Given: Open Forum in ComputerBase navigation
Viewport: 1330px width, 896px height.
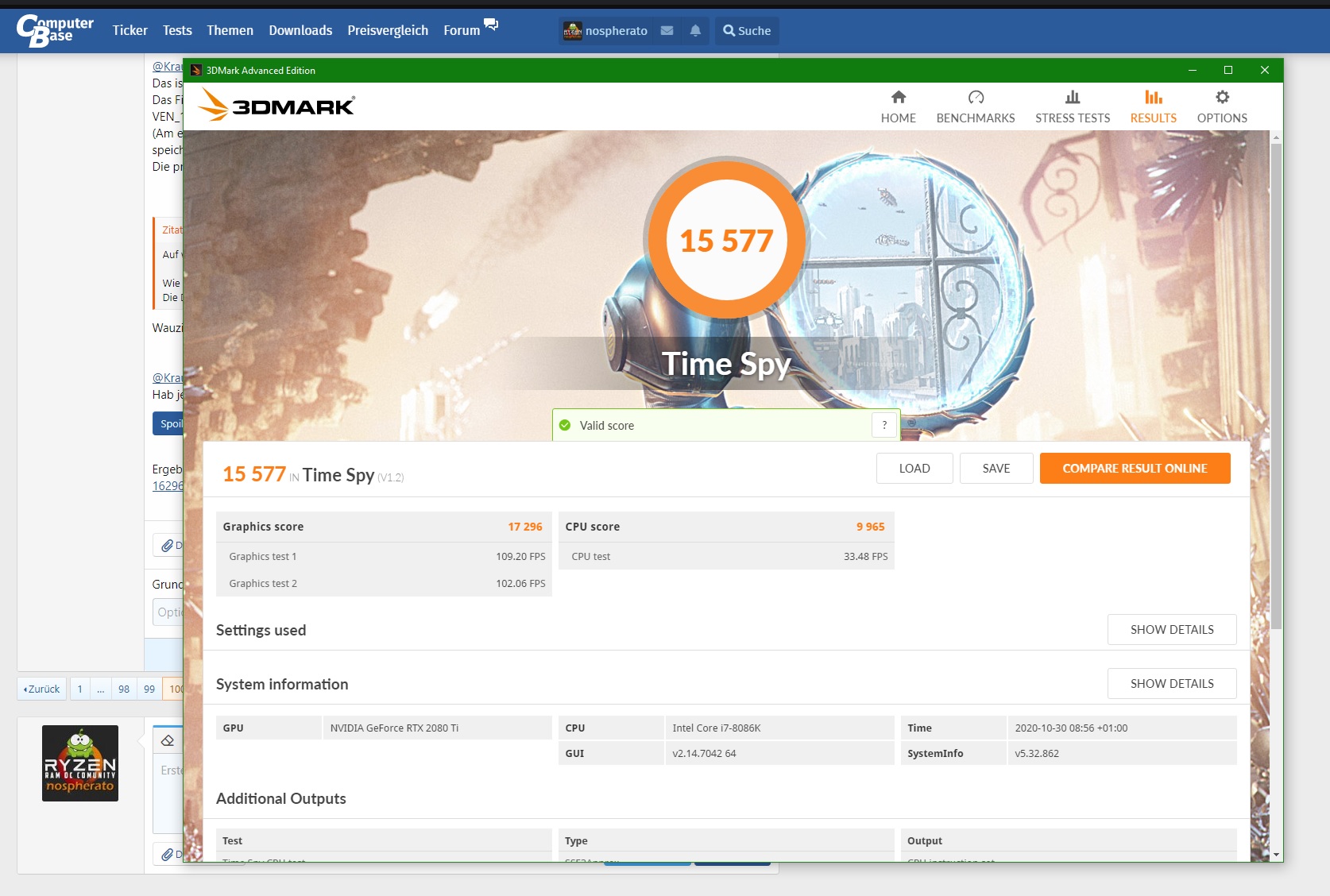Looking at the screenshot, I should pos(462,30).
